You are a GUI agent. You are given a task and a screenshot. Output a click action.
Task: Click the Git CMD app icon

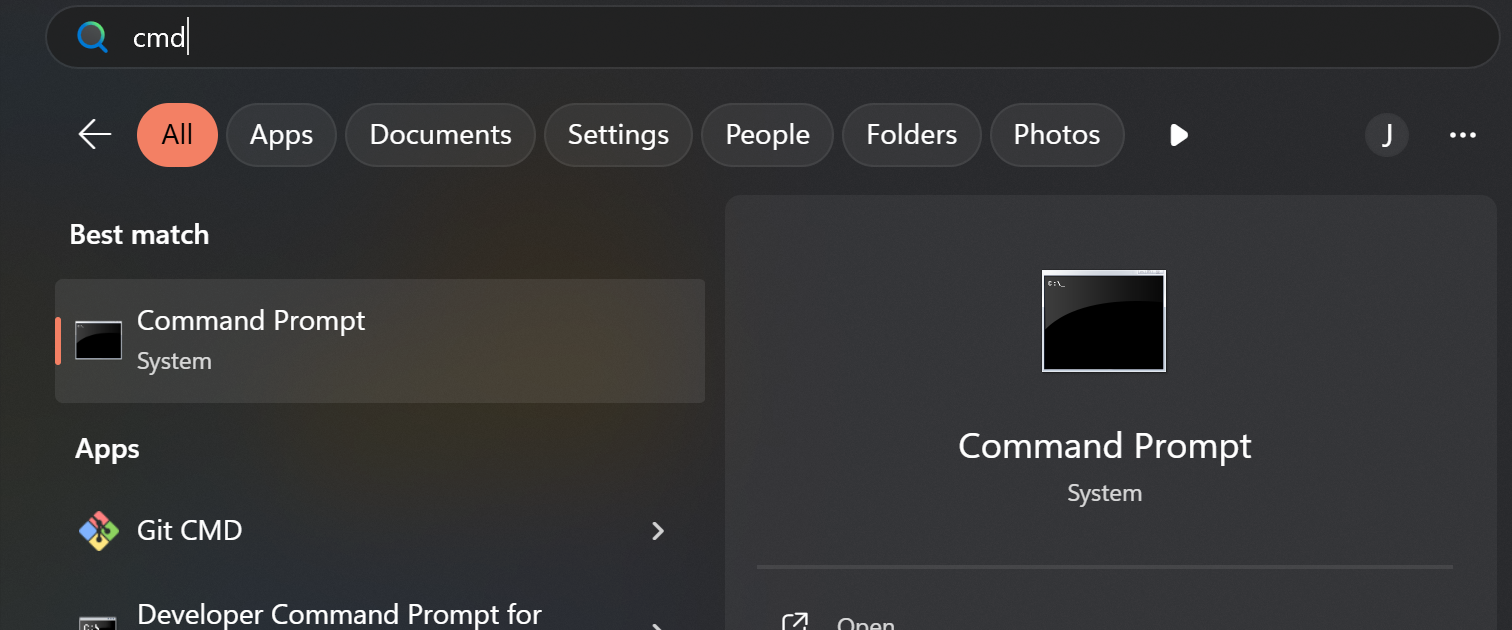coord(98,530)
